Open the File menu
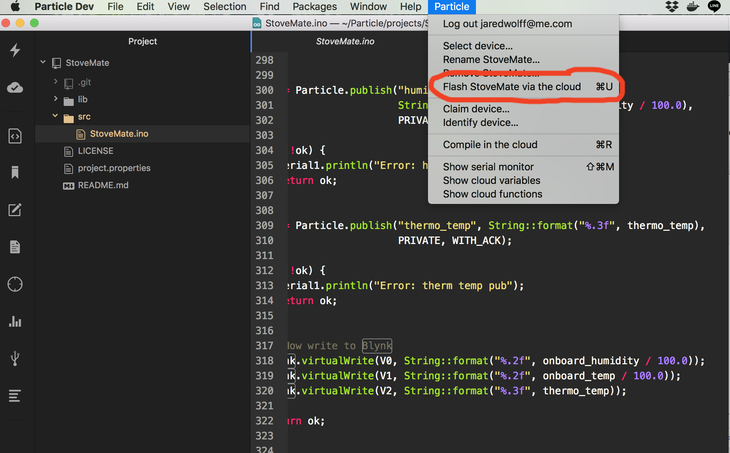 pyautogui.click(x=115, y=7)
